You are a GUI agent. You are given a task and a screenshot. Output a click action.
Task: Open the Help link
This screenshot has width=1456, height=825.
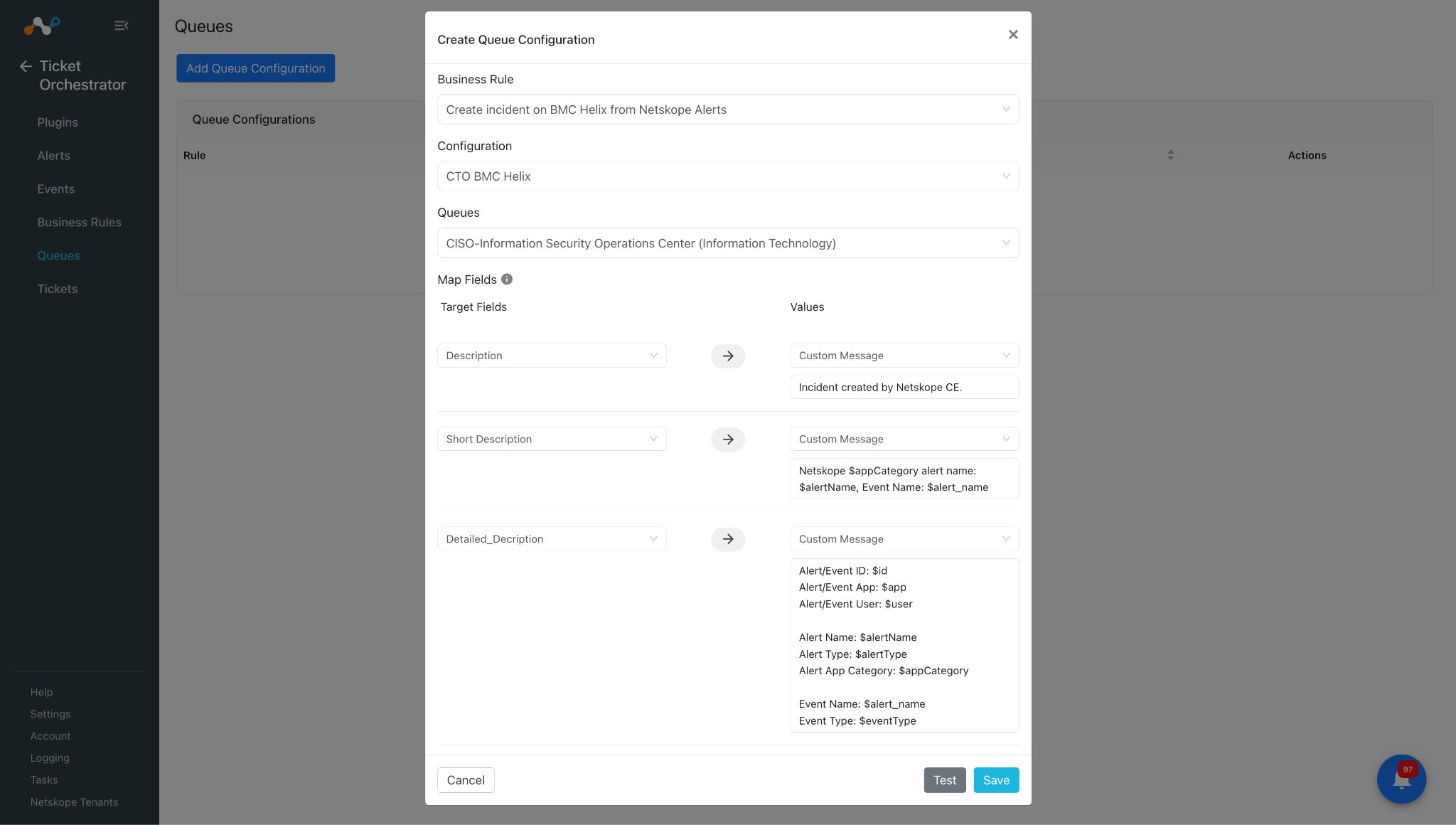coord(42,692)
